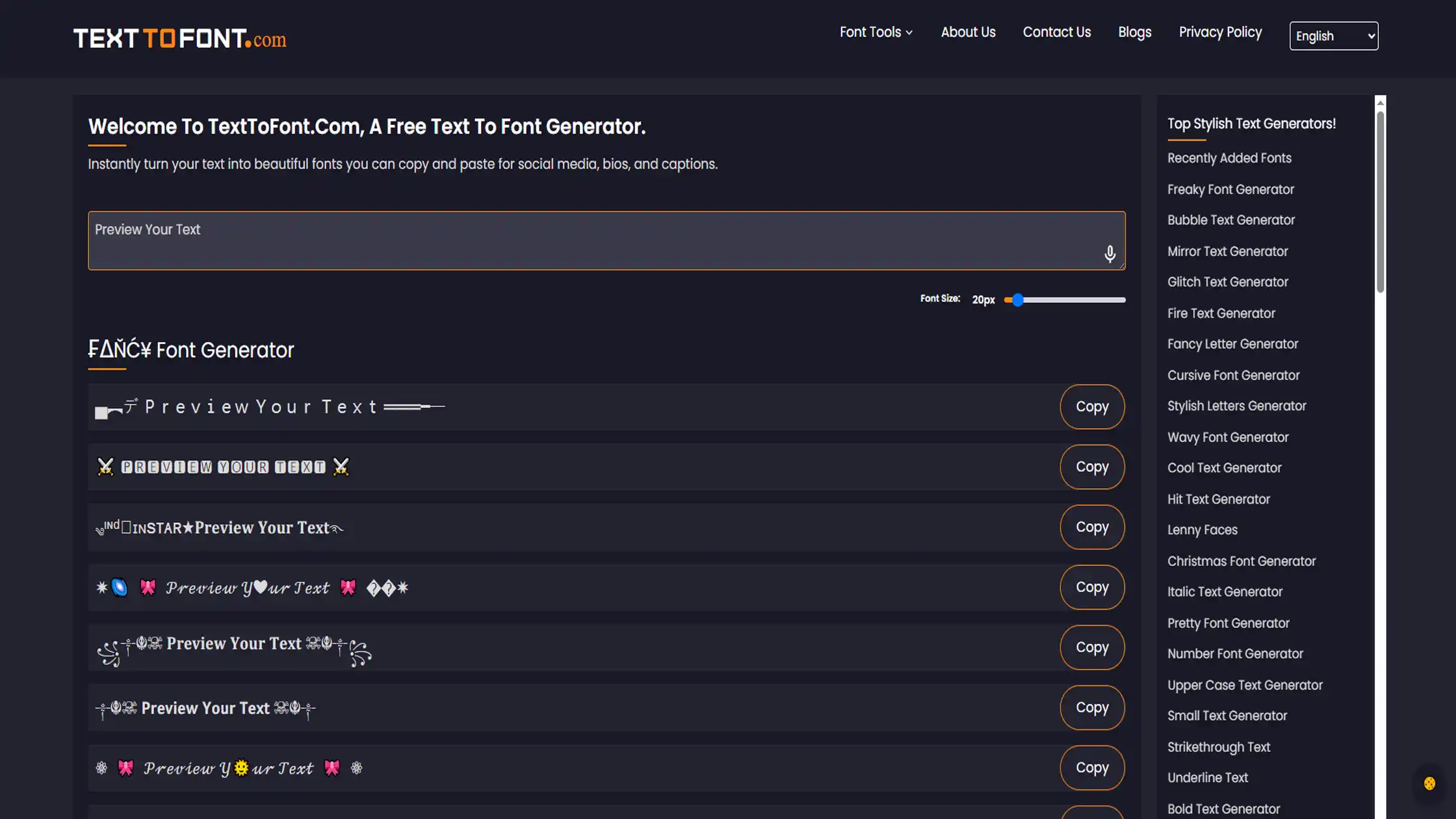
Task: Open Christmas Font Generator
Action: [1241, 561]
